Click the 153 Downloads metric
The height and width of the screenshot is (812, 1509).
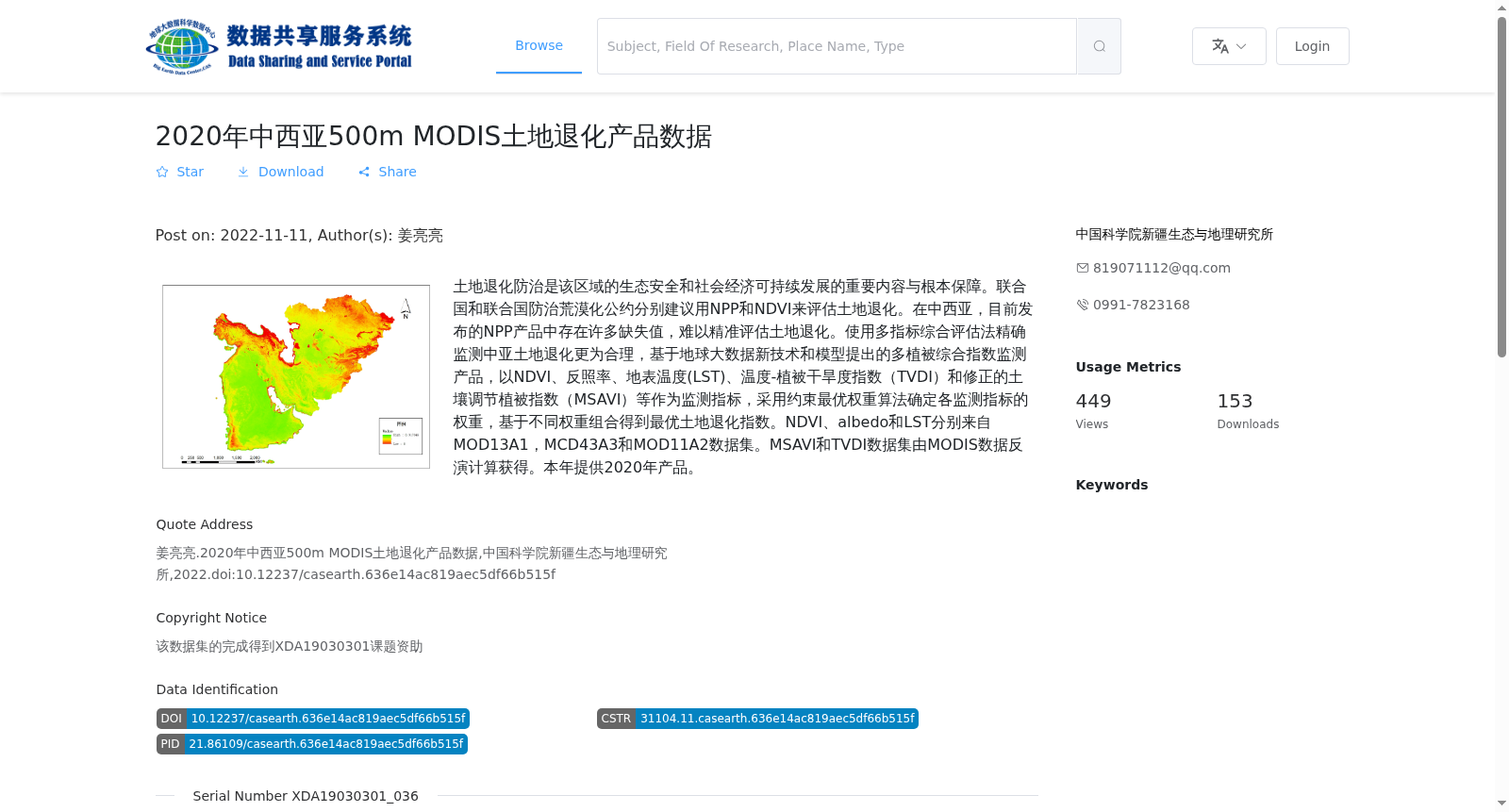1248,411
